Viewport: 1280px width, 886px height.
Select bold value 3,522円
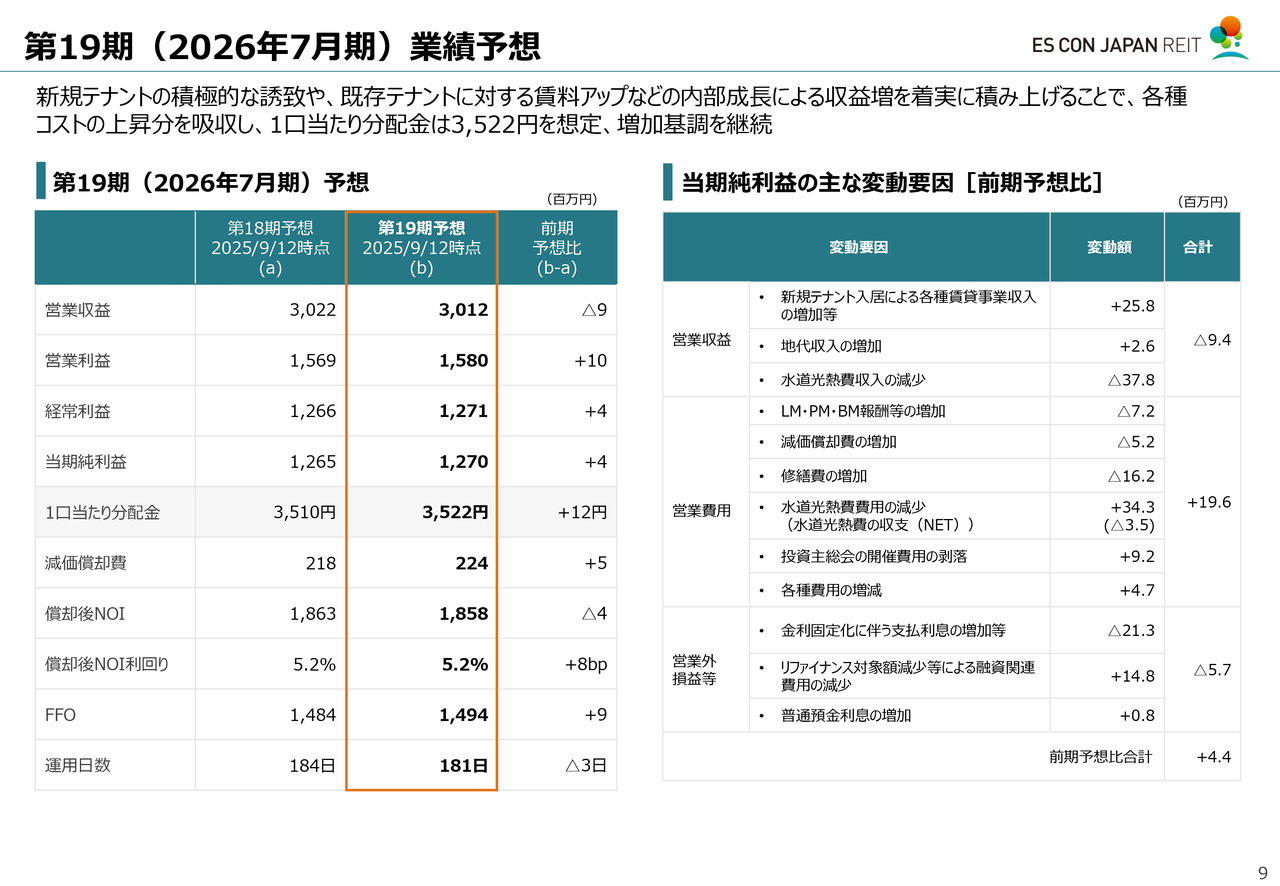pyautogui.click(x=455, y=513)
